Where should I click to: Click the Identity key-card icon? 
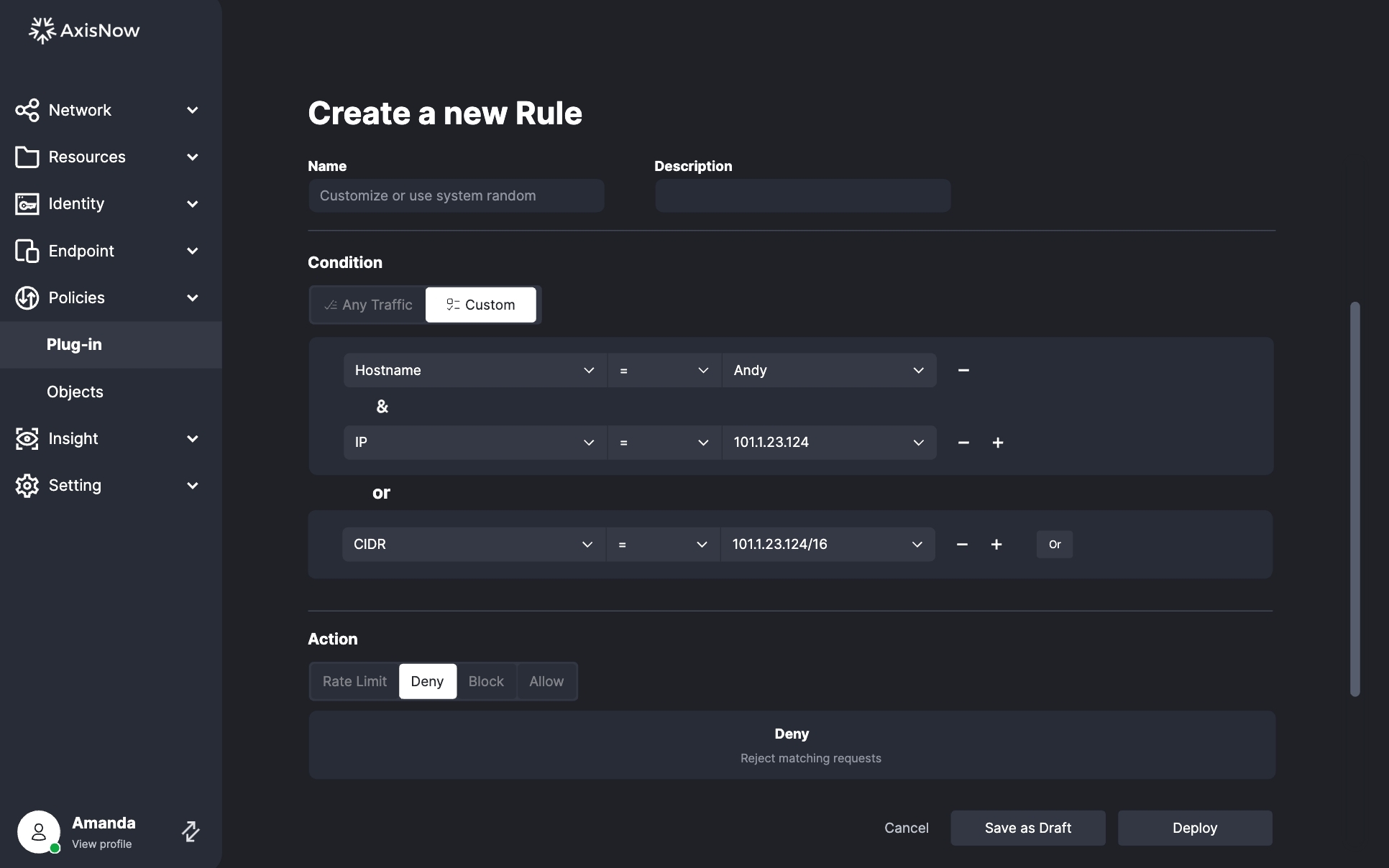pos(27,204)
